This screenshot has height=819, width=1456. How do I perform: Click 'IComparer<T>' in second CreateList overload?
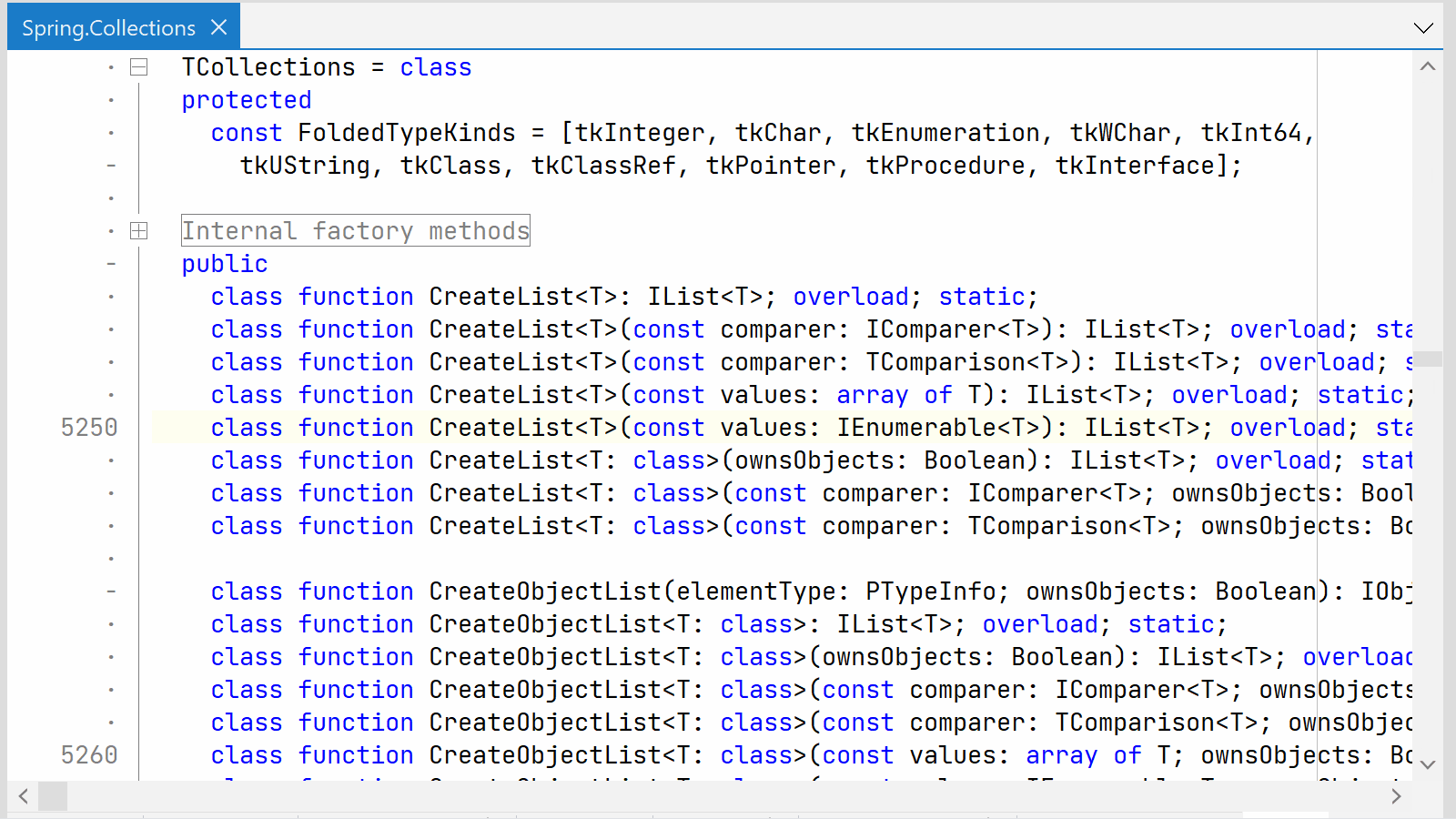[953, 329]
